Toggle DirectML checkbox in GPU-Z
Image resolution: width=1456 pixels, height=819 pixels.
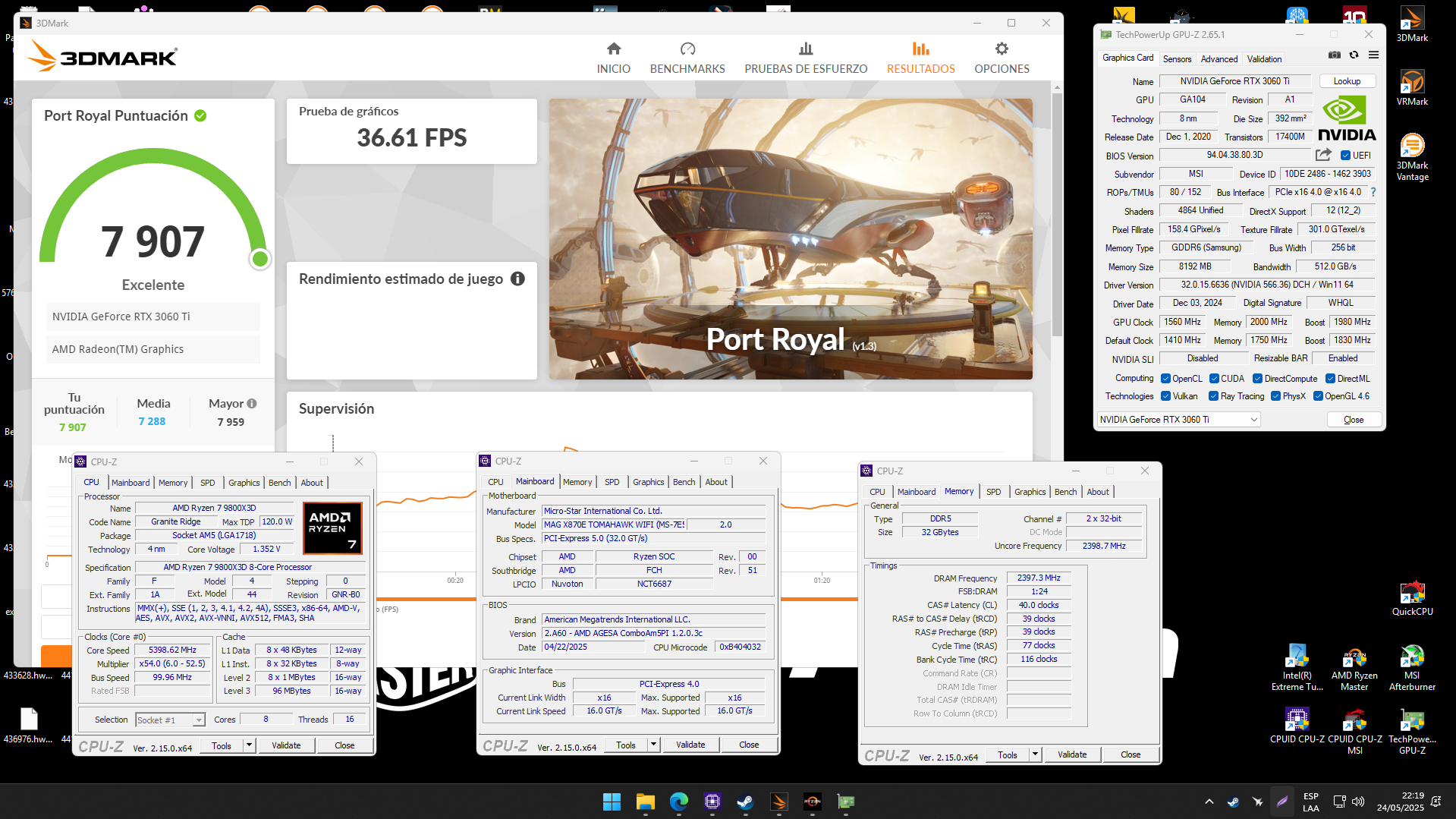click(x=1330, y=379)
